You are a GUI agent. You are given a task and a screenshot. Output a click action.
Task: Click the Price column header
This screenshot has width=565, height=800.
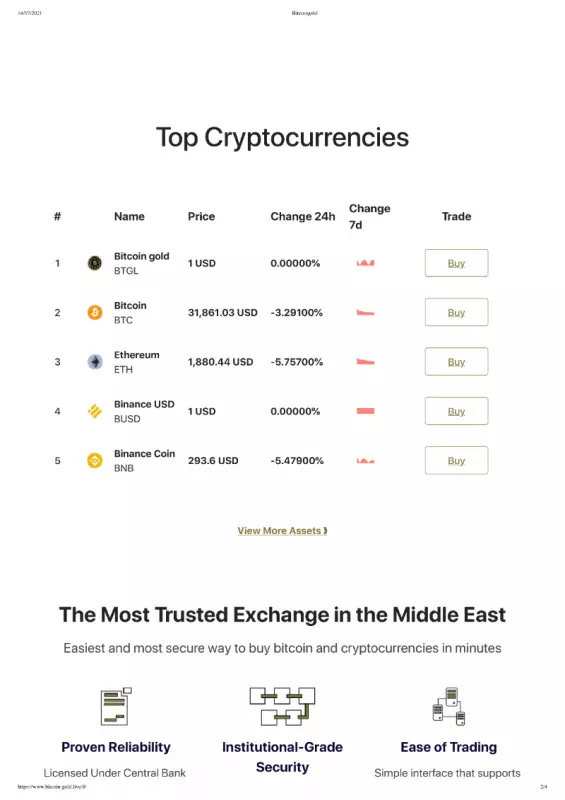click(x=201, y=216)
